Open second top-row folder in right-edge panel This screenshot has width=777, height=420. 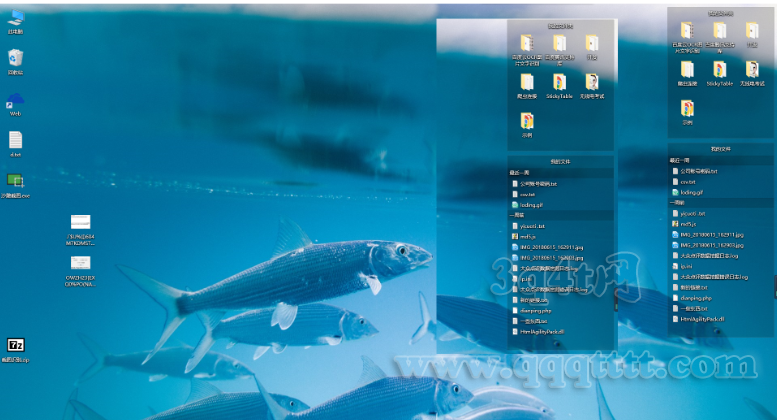click(x=720, y=37)
